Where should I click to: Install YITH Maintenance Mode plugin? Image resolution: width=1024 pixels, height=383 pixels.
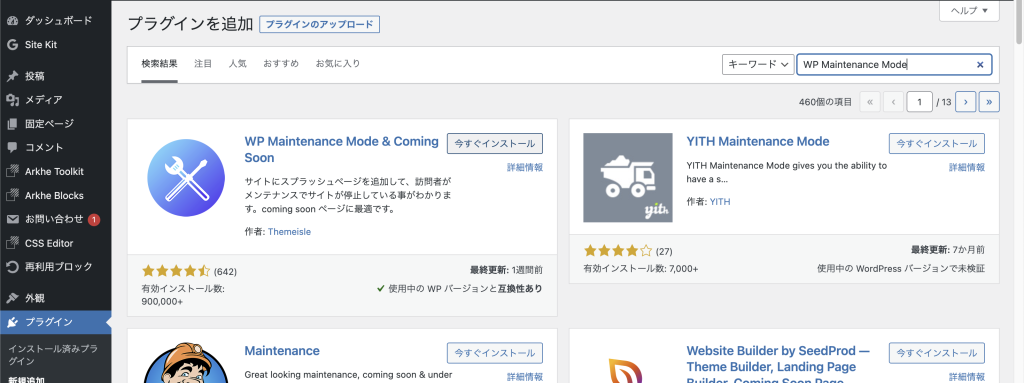click(x=936, y=144)
